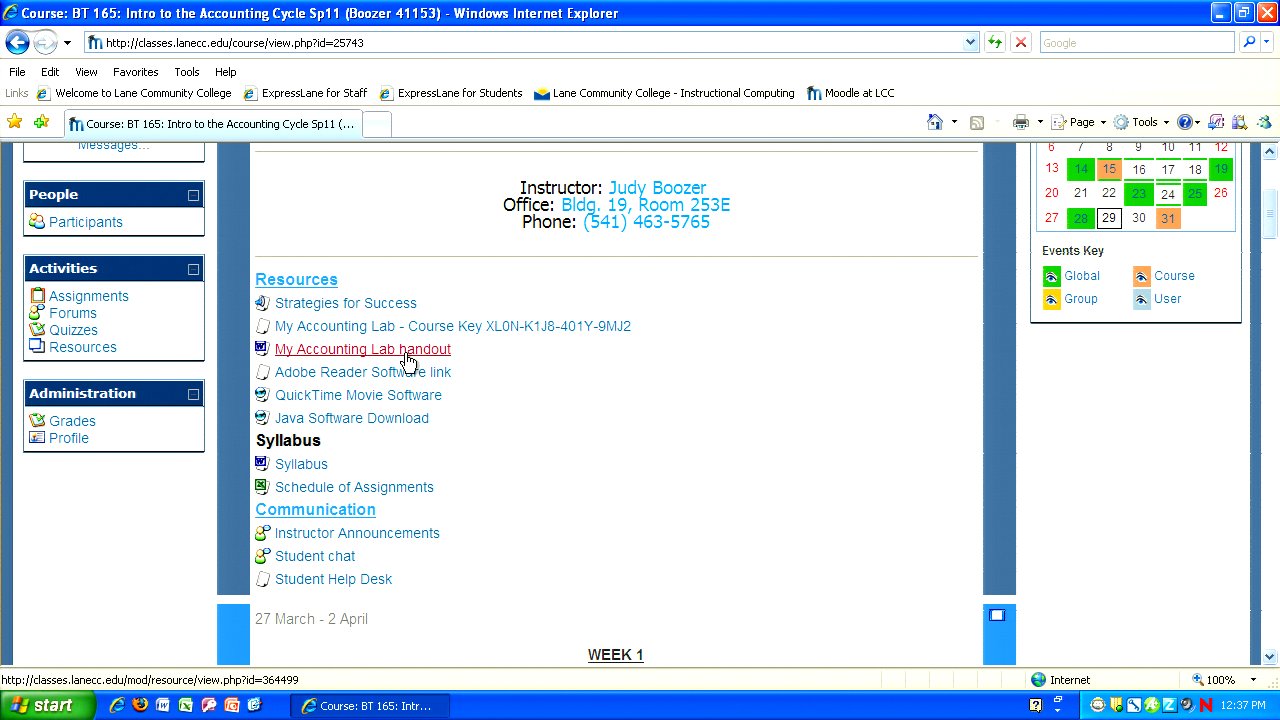Click calendar day 31 highlighted orange
Image resolution: width=1280 pixels, height=720 pixels.
click(1166, 218)
